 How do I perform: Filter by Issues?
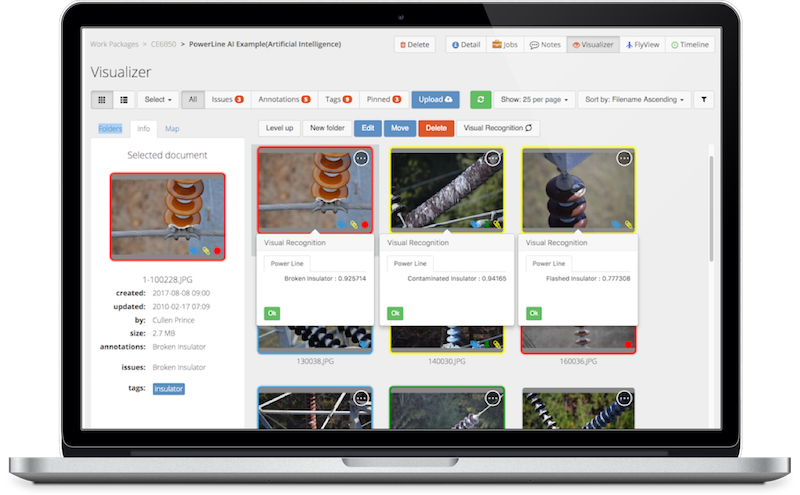click(x=228, y=100)
